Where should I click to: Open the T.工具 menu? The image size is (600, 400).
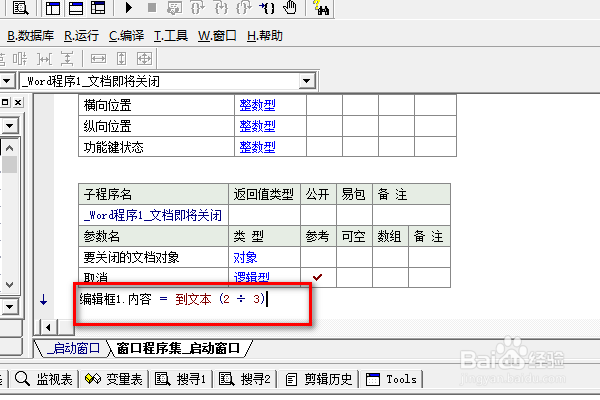[171, 36]
